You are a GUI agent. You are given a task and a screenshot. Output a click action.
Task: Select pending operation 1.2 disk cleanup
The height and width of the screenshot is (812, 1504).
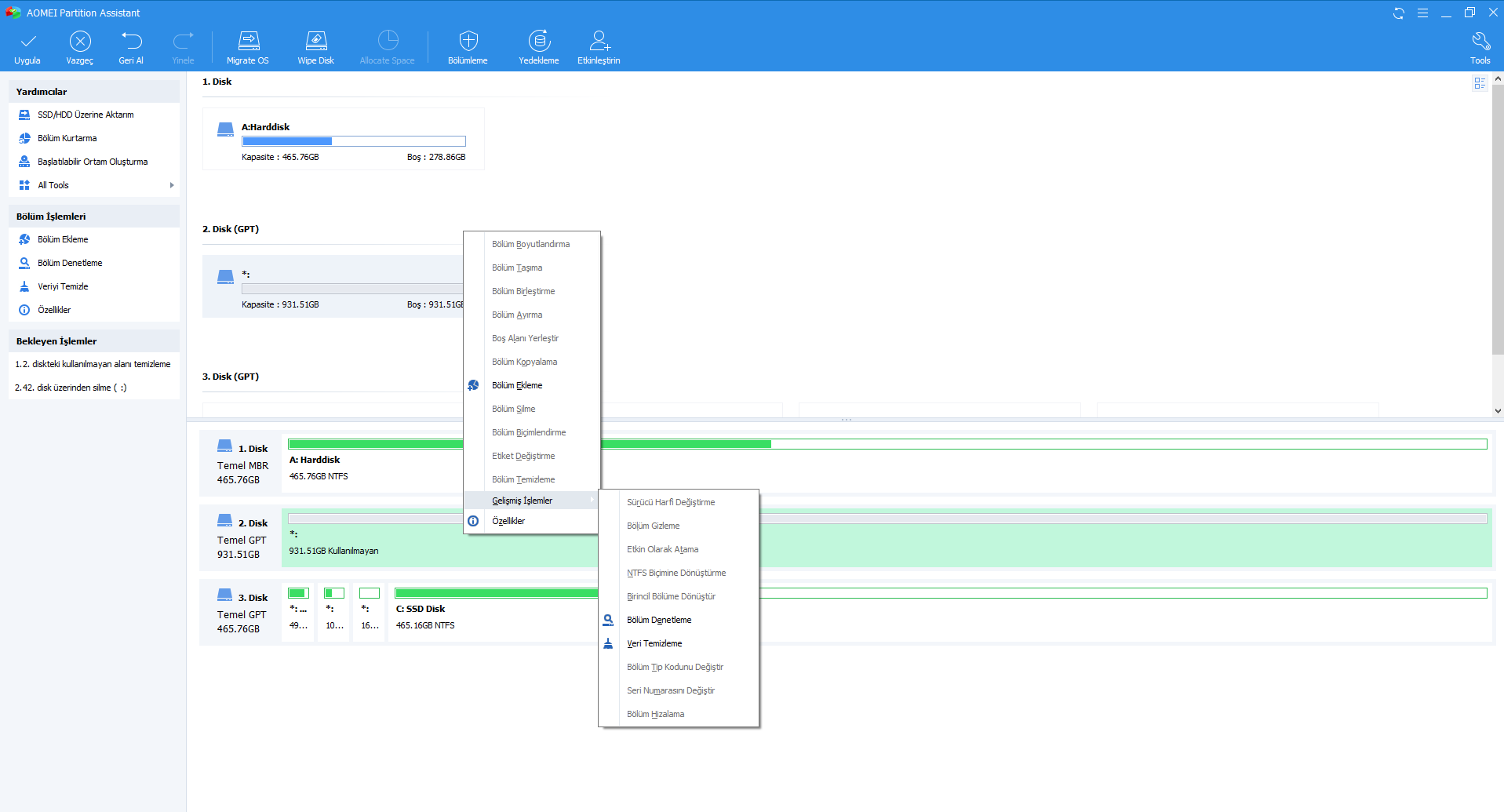click(94, 364)
